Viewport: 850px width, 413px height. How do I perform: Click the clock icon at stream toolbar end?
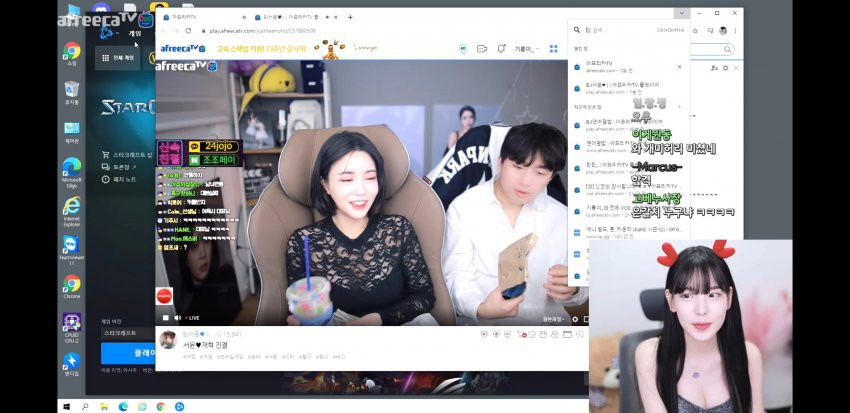[x=579, y=334]
